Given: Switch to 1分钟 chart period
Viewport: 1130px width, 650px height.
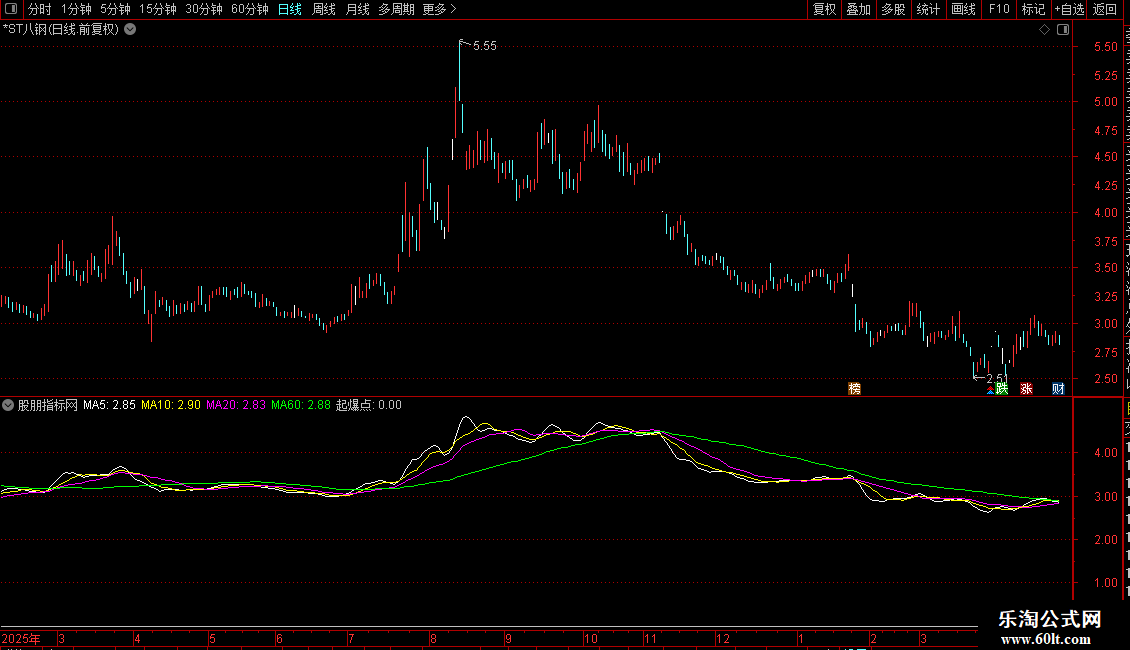Looking at the screenshot, I should coord(76,9).
